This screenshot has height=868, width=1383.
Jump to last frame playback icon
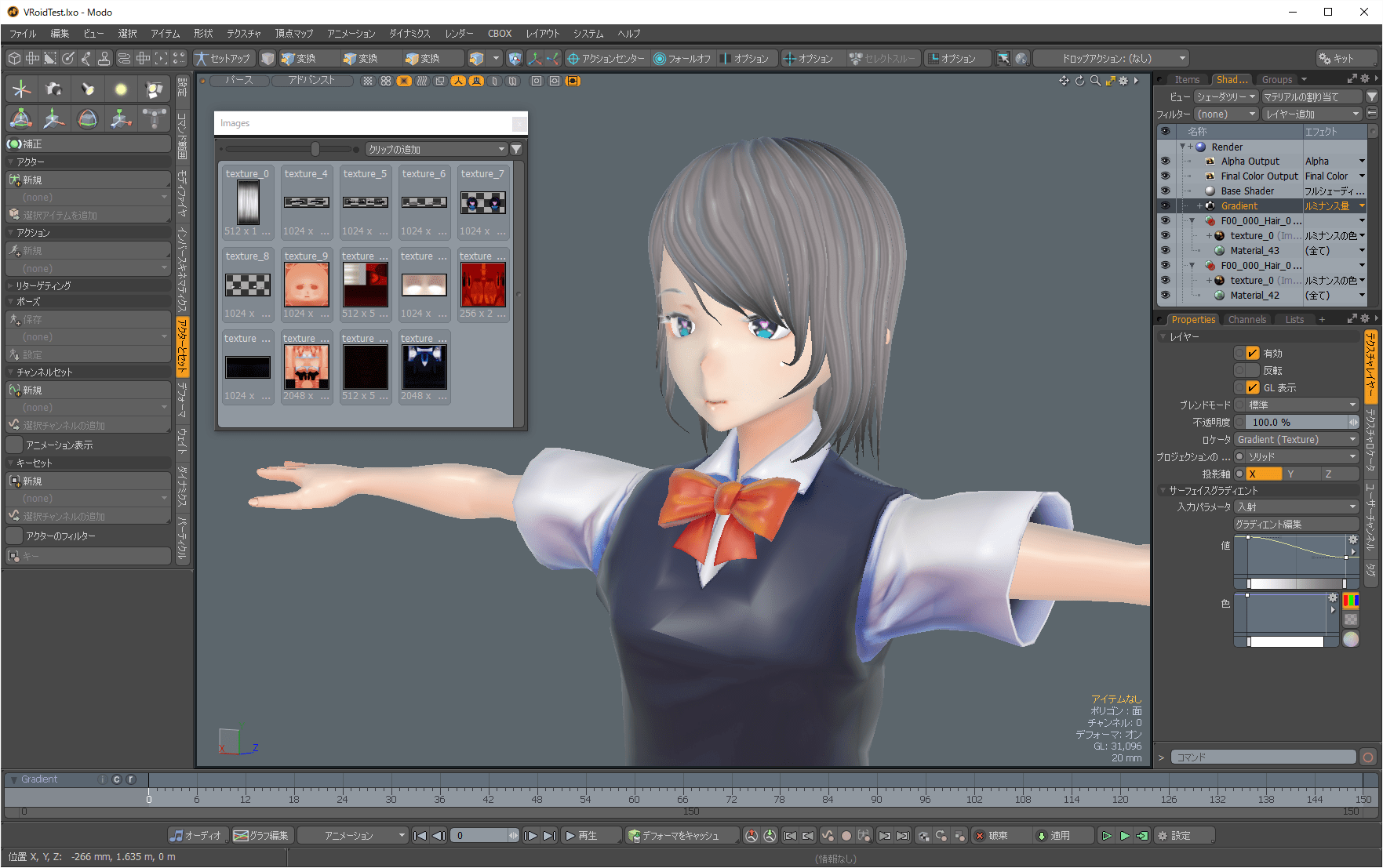[x=549, y=836]
